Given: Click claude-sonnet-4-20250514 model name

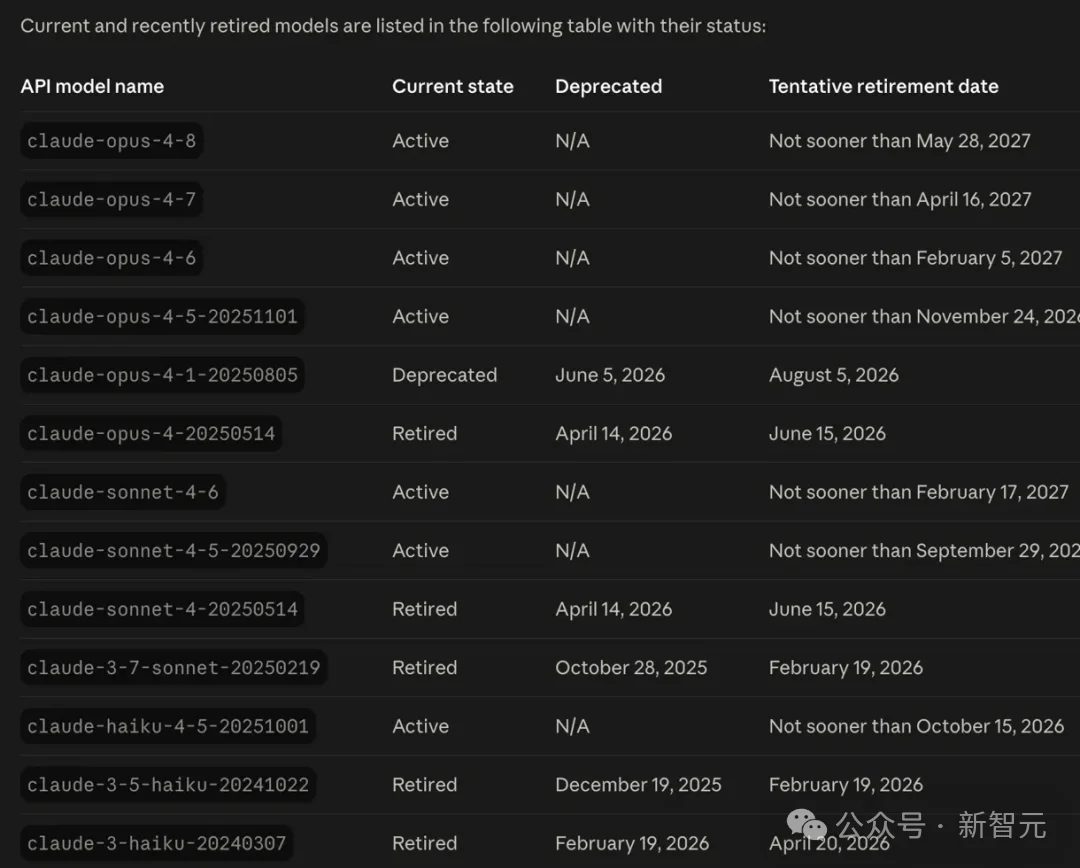Looking at the screenshot, I should (163, 609).
